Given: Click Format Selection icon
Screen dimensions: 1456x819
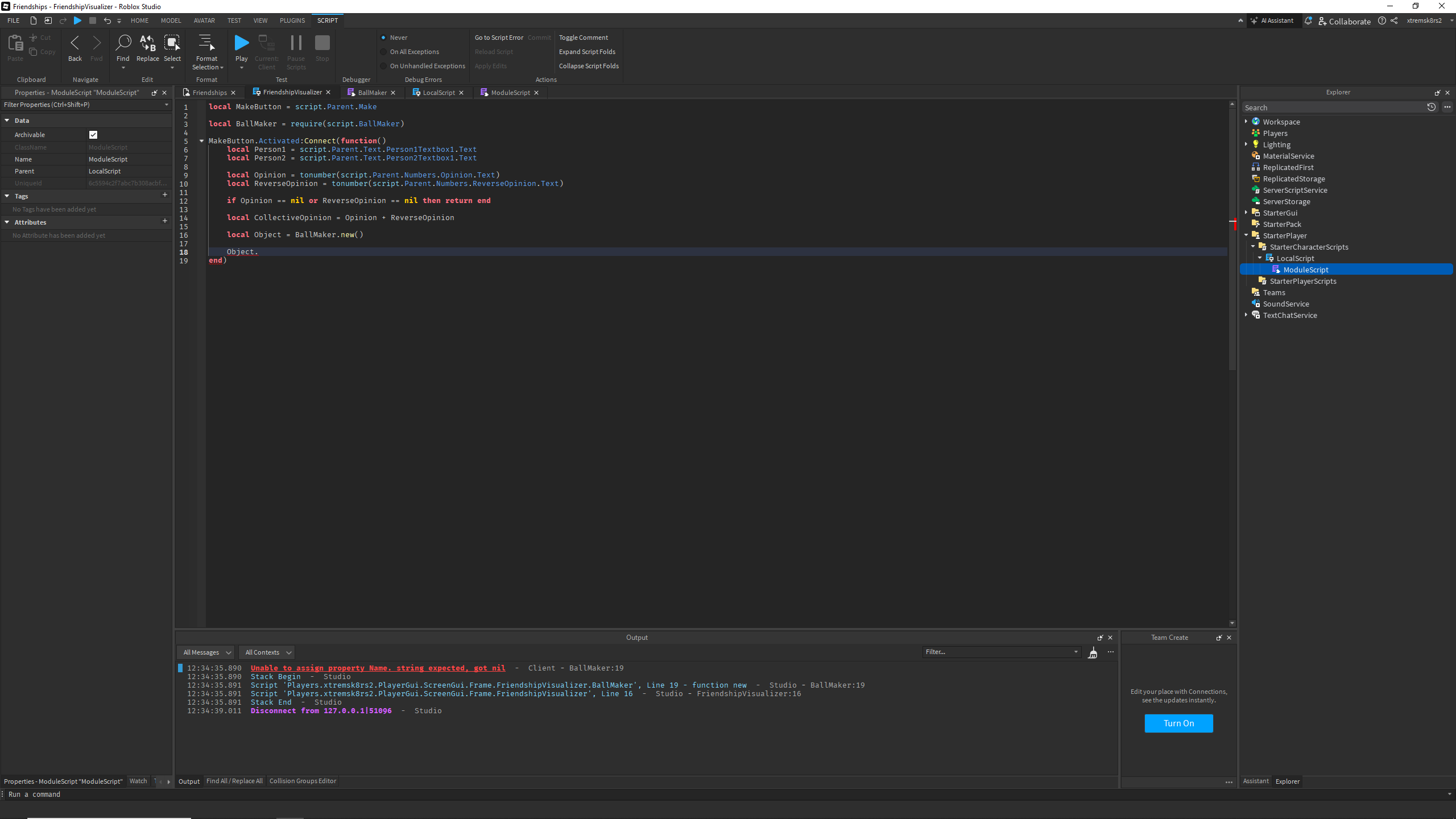Looking at the screenshot, I should [x=206, y=43].
